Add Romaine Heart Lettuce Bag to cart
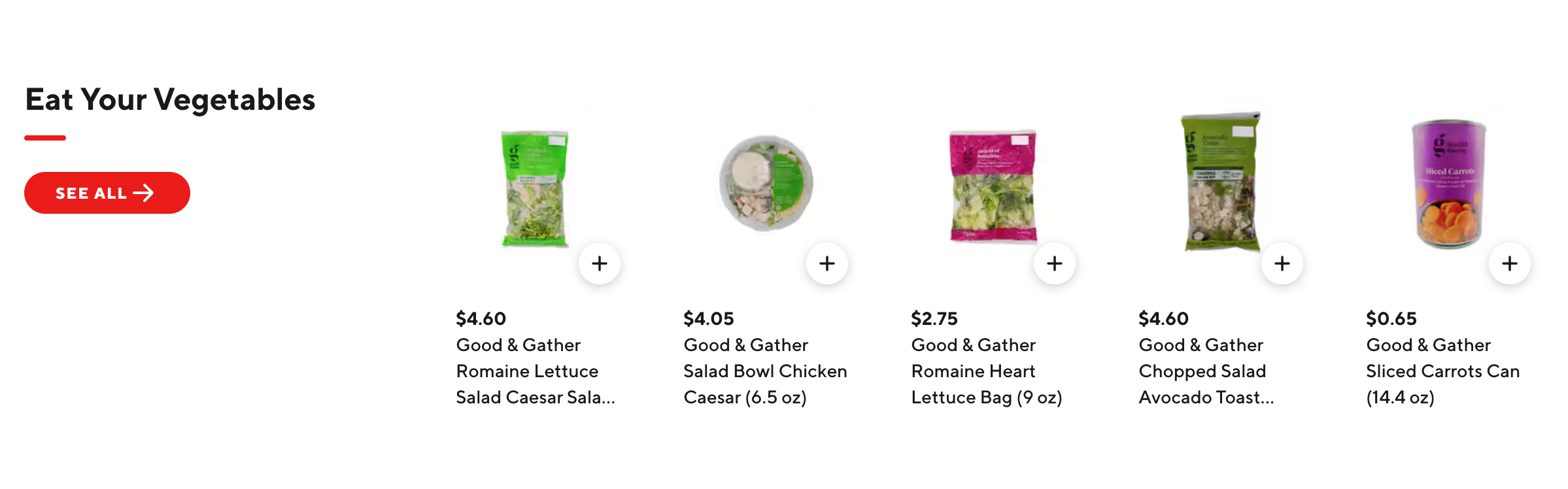This screenshot has height=489, width=1568. (x=1055, y=263)
